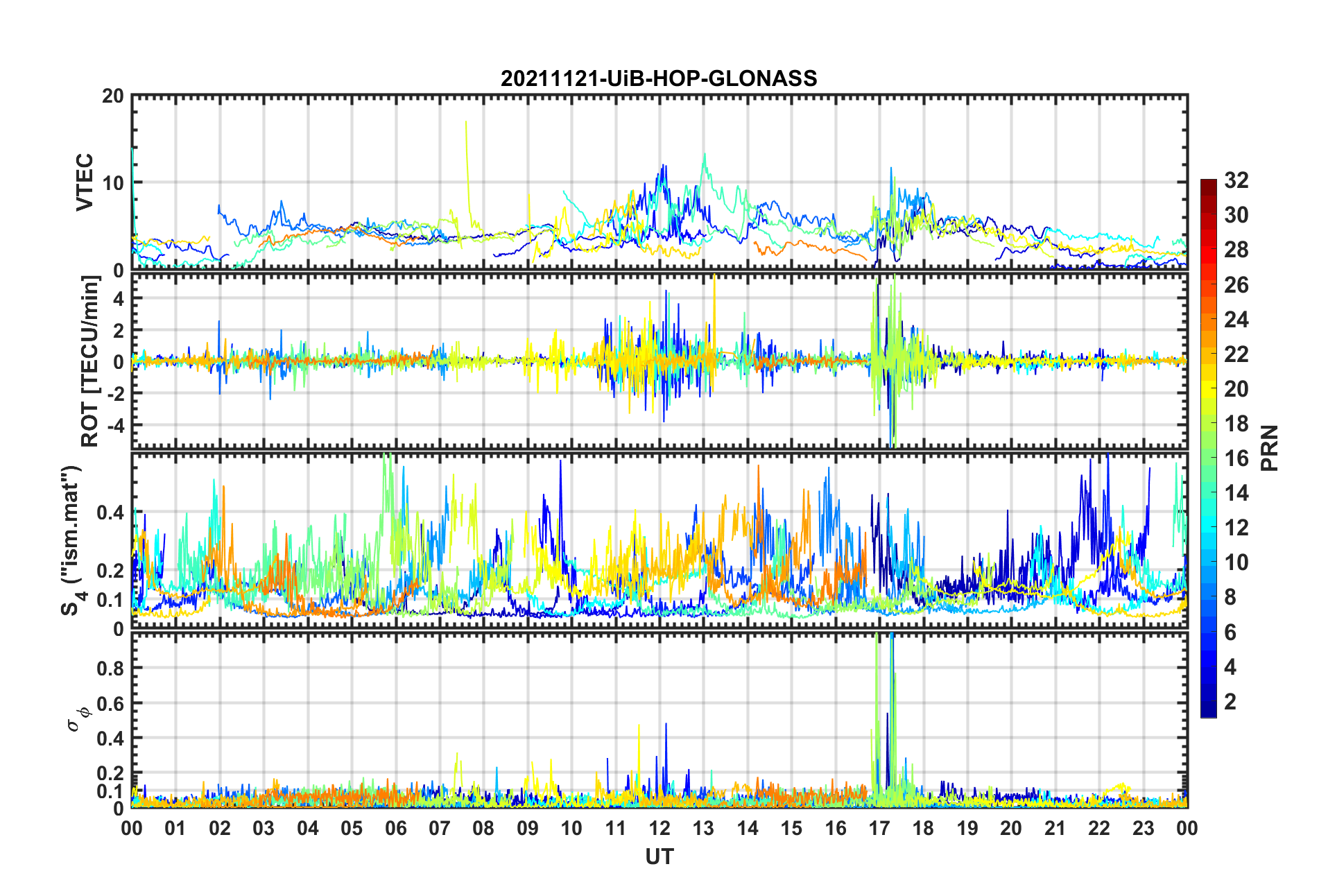Click the UT x-axis label
The width and height of the screenshot is (1319, 896).
[x=659, y=857]
